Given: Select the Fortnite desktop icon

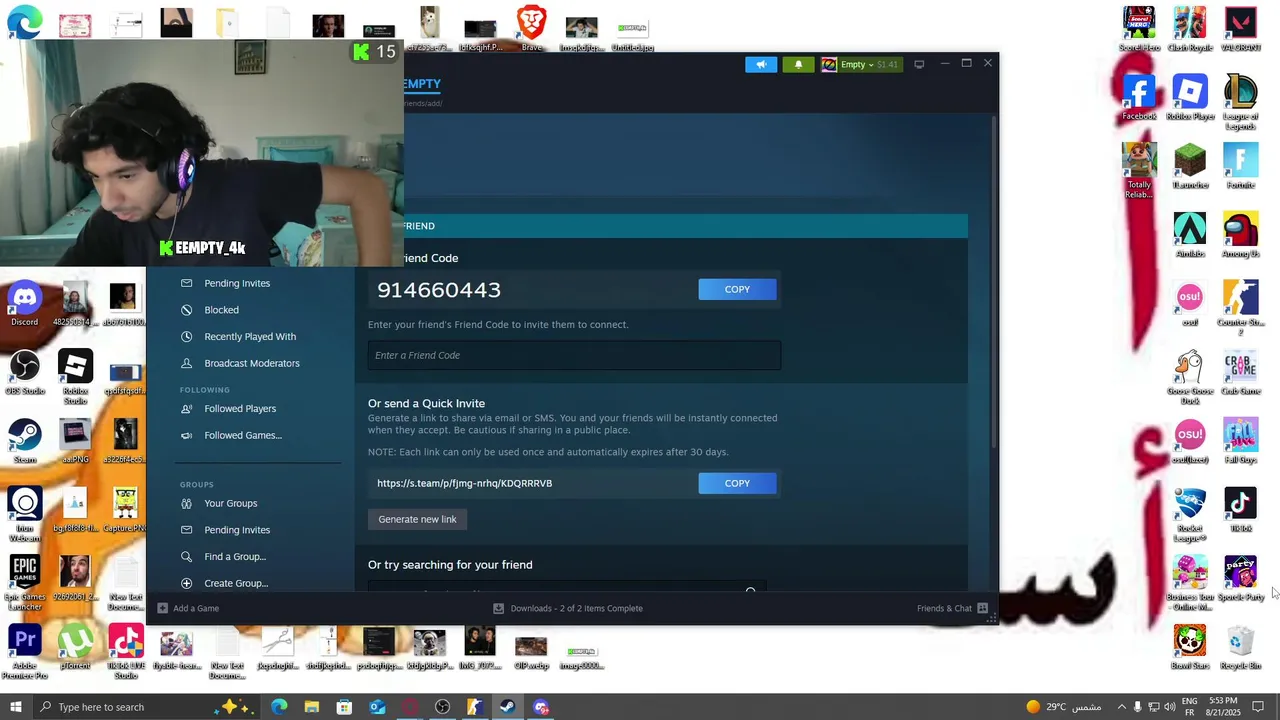Looking at the screenshot, I should (x=1240, y=166).
